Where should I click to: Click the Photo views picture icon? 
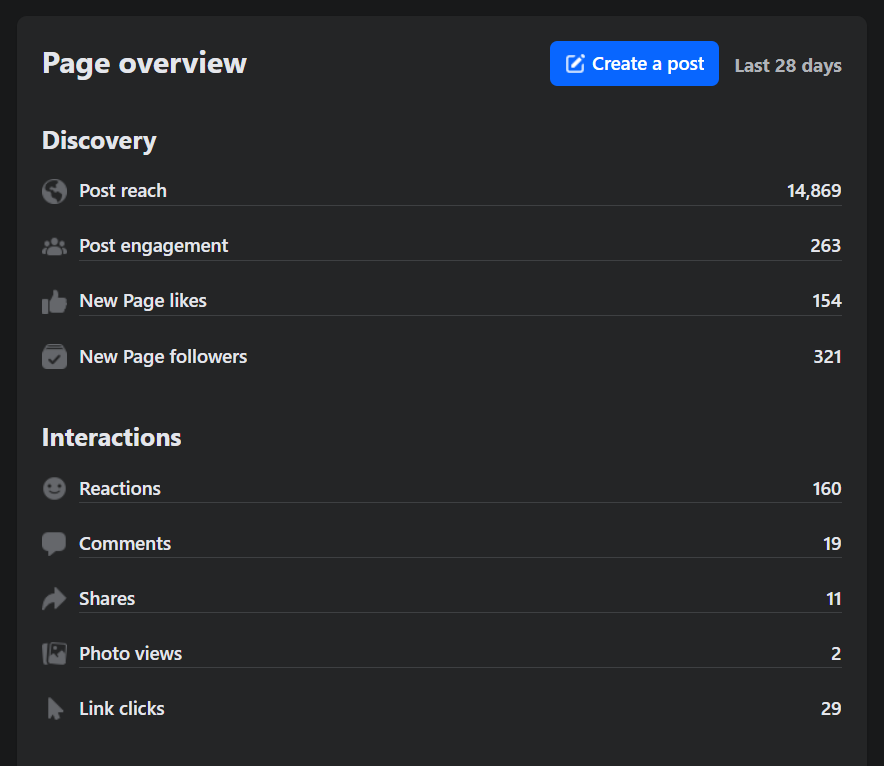point(54,654)
